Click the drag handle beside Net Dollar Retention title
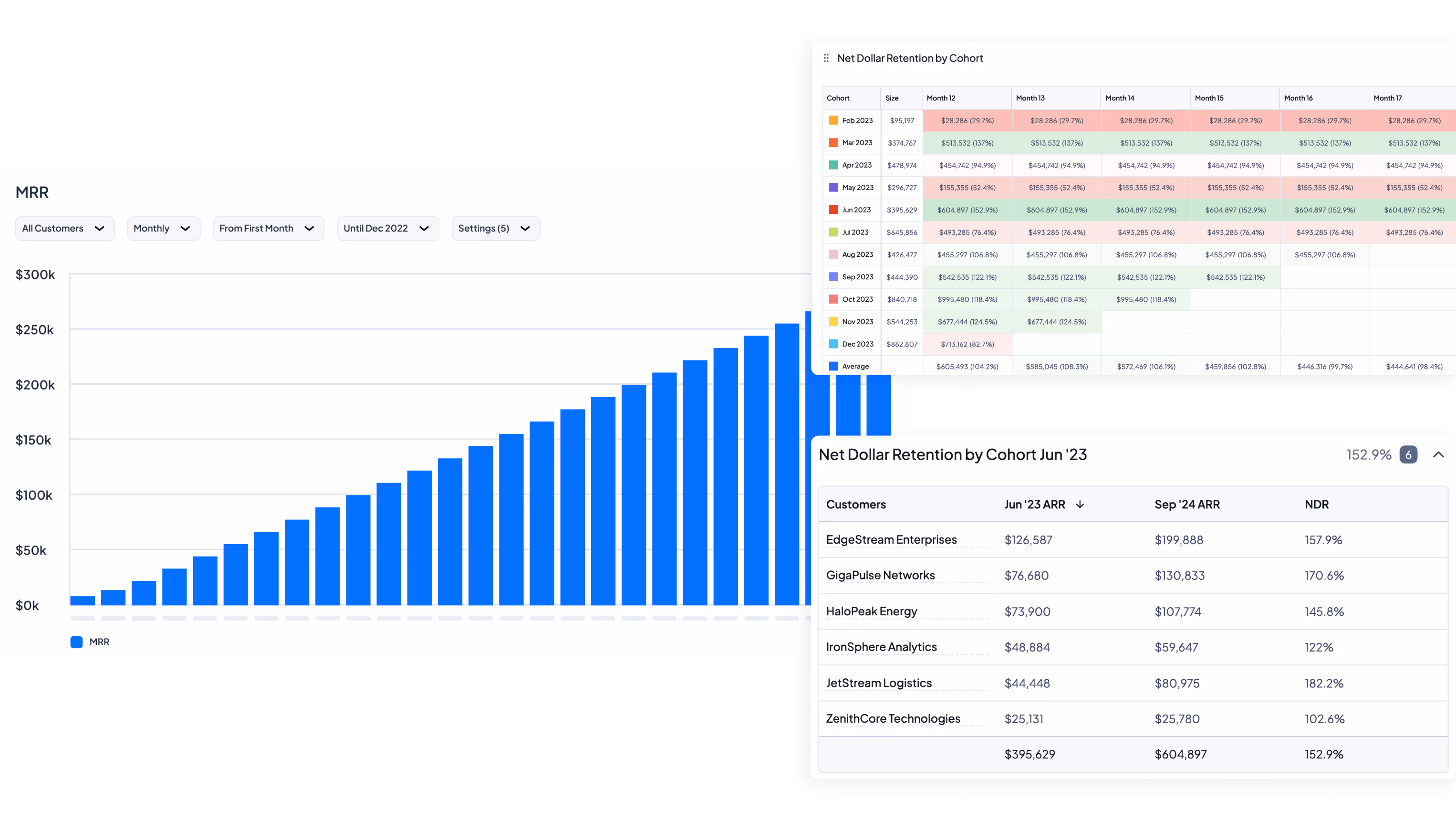Viewport: 1456px width, 821px height. pyautogui.click(x=826, y=58)
